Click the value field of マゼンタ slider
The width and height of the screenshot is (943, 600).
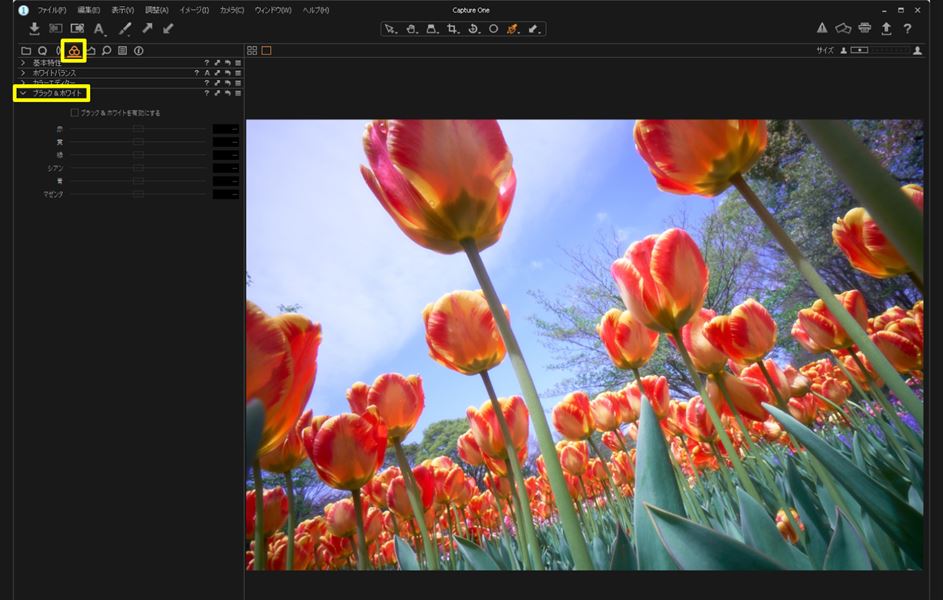[226, 194]
